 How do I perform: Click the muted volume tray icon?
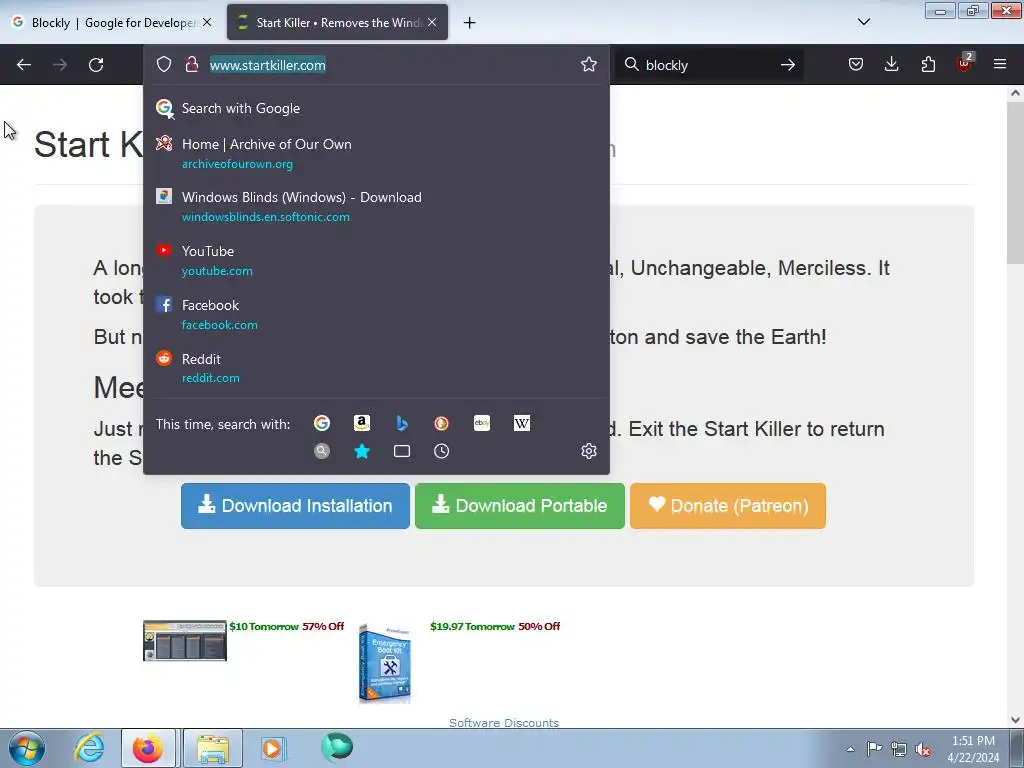tap(923, 750)
